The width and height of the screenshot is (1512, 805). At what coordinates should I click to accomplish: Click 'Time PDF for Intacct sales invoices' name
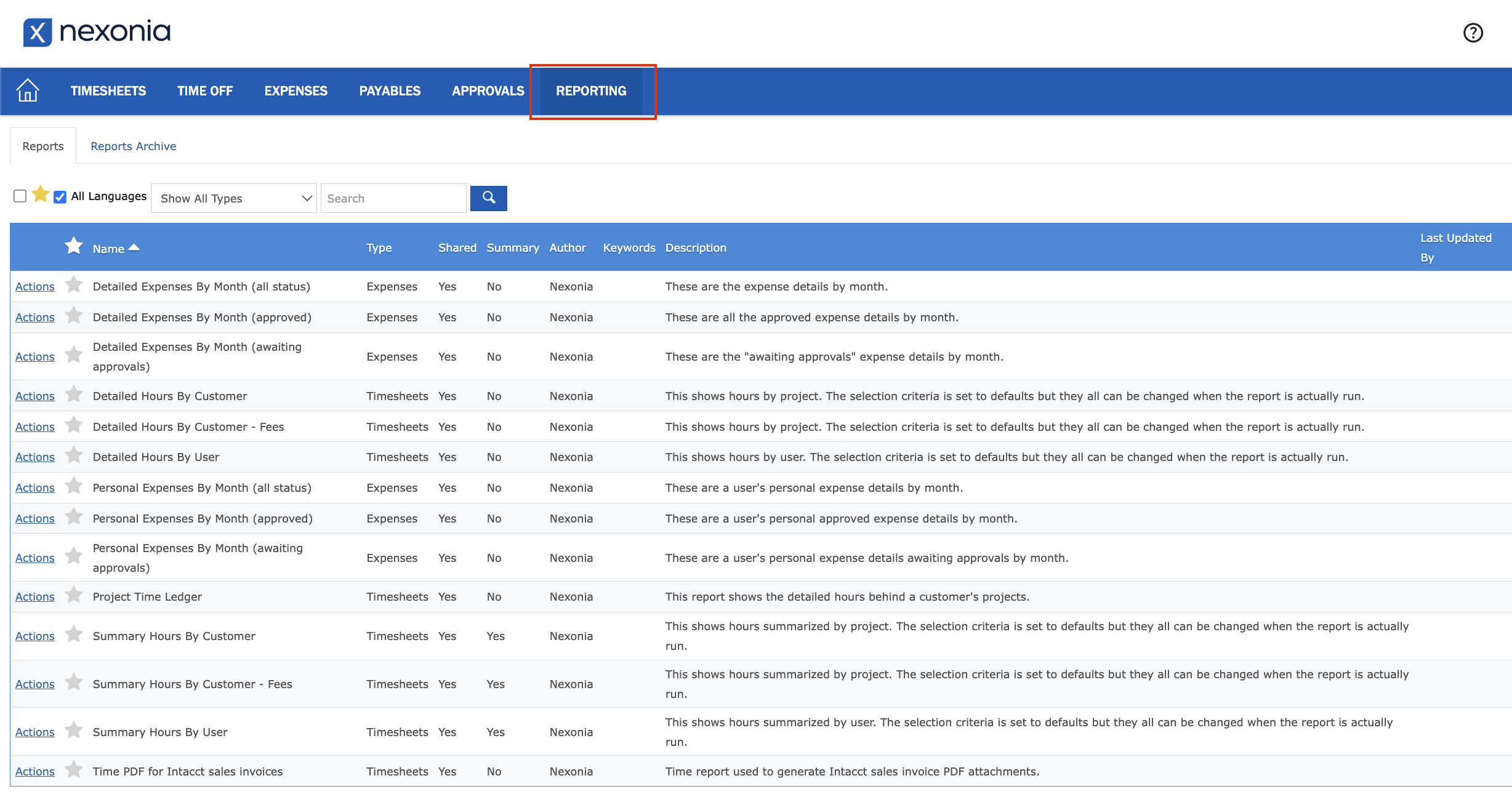click(188, 772)
